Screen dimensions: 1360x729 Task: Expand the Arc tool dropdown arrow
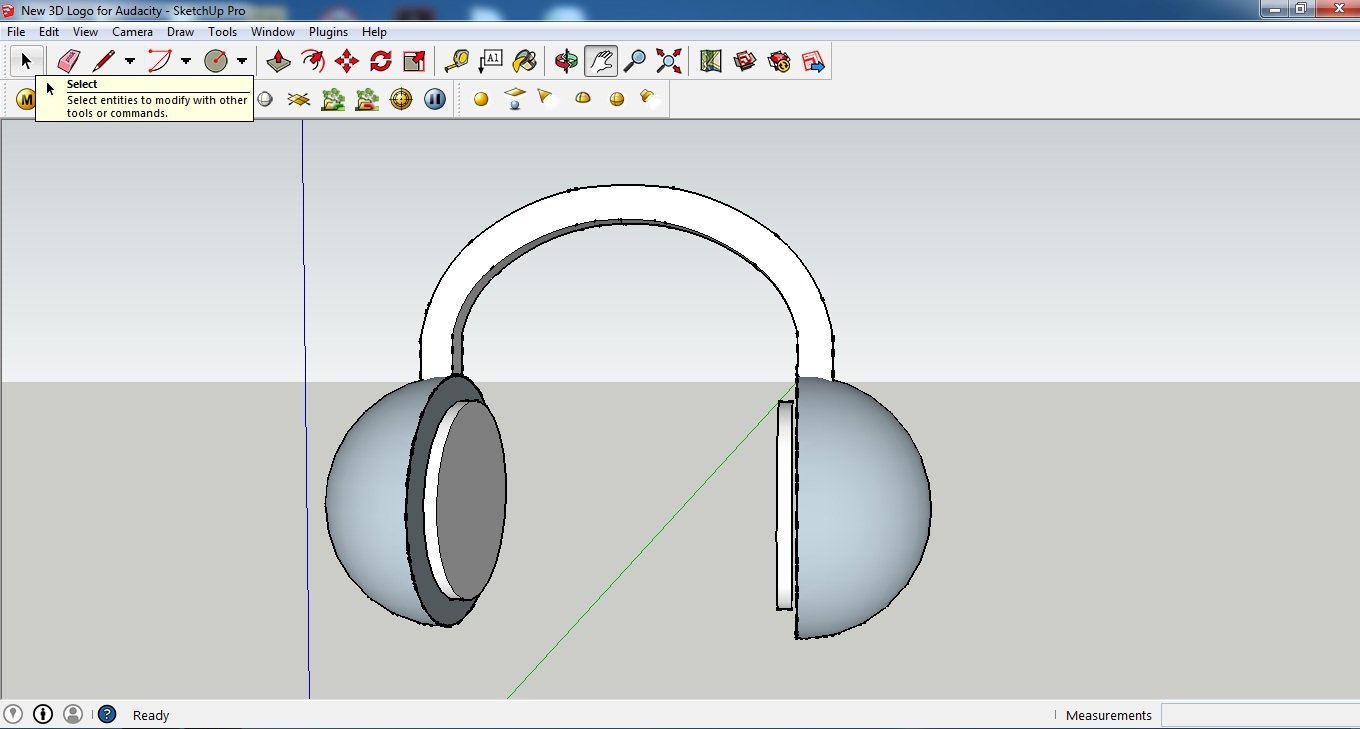click(186, 61)
